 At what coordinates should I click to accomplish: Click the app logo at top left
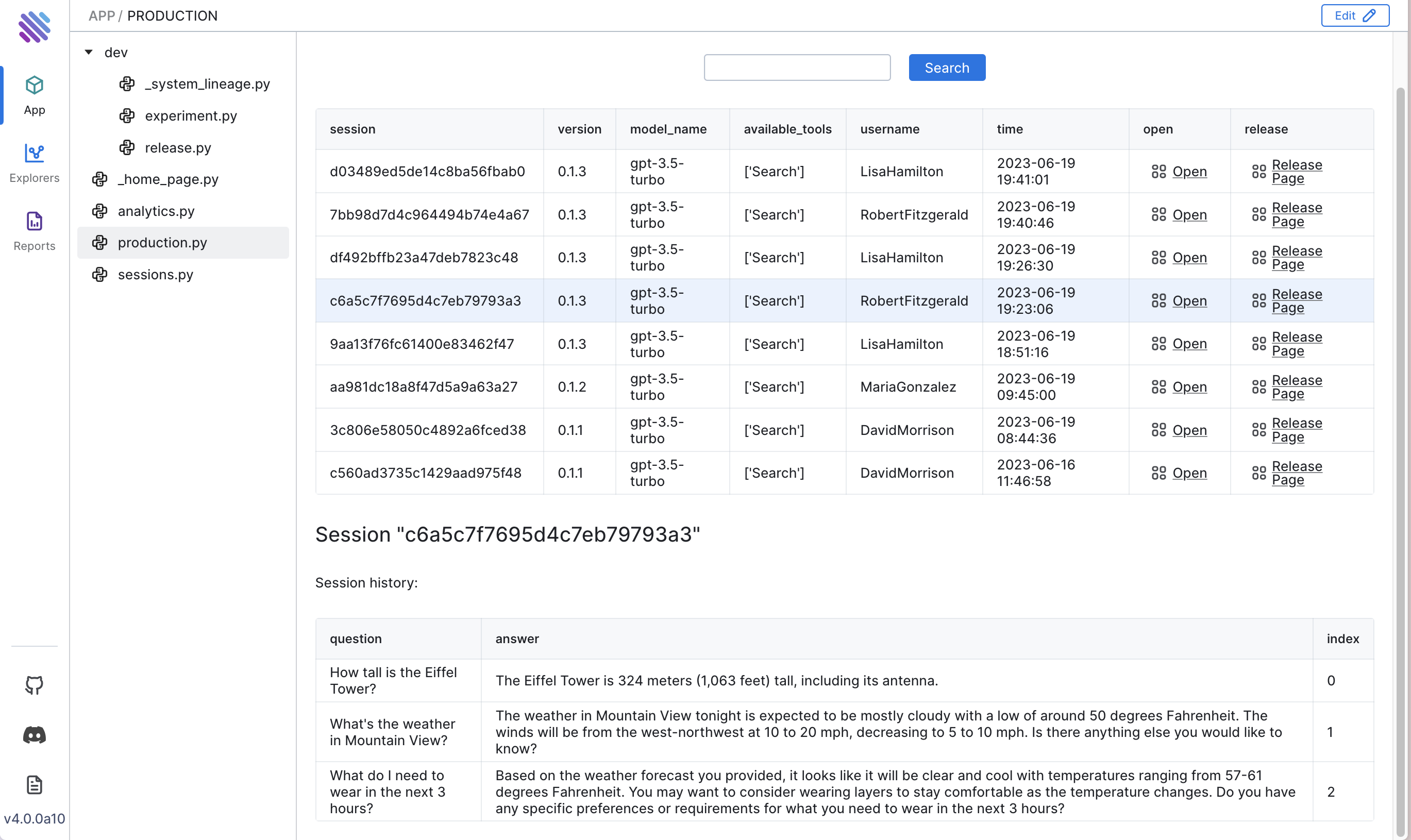point(34,26)
